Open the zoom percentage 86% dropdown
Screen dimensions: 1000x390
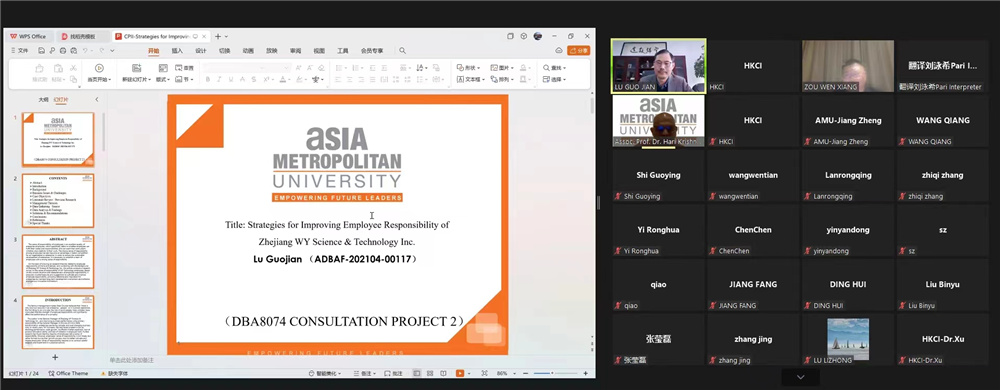(515, 373)
